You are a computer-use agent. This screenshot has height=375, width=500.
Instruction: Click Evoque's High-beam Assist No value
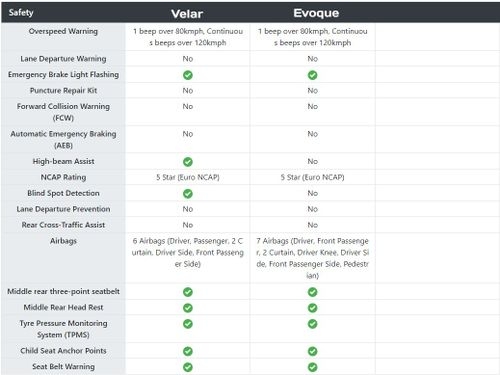pyautogui.click(x=312, y=161)
